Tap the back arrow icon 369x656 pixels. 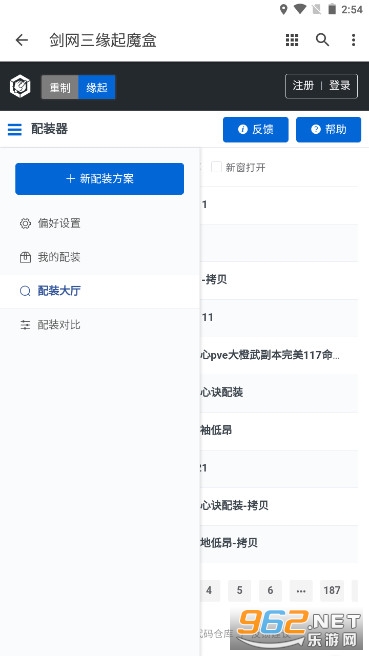click(21, 40)
